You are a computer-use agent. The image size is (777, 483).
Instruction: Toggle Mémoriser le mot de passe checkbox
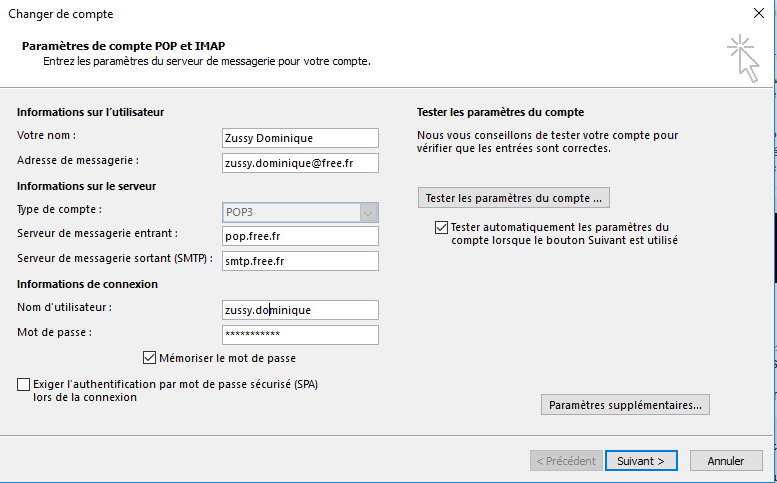coord(149,358)
